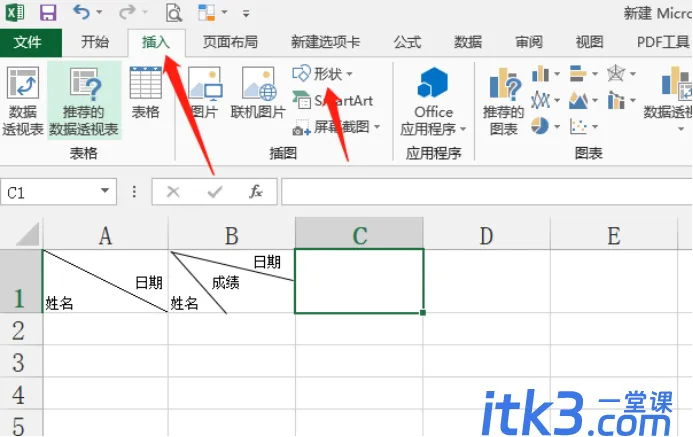The width and height of the screenshot is (693, 437).
Task: Insert 联机图片 online picture
Action: pyautogui.click(x=258, y=93)
